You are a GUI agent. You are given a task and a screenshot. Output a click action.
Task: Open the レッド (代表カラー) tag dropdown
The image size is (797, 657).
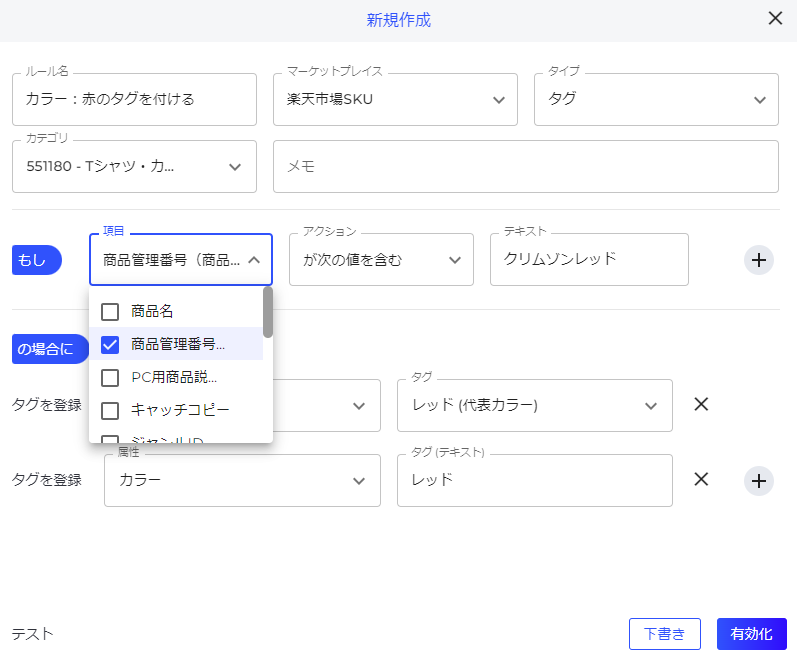(x=534, y=405)
